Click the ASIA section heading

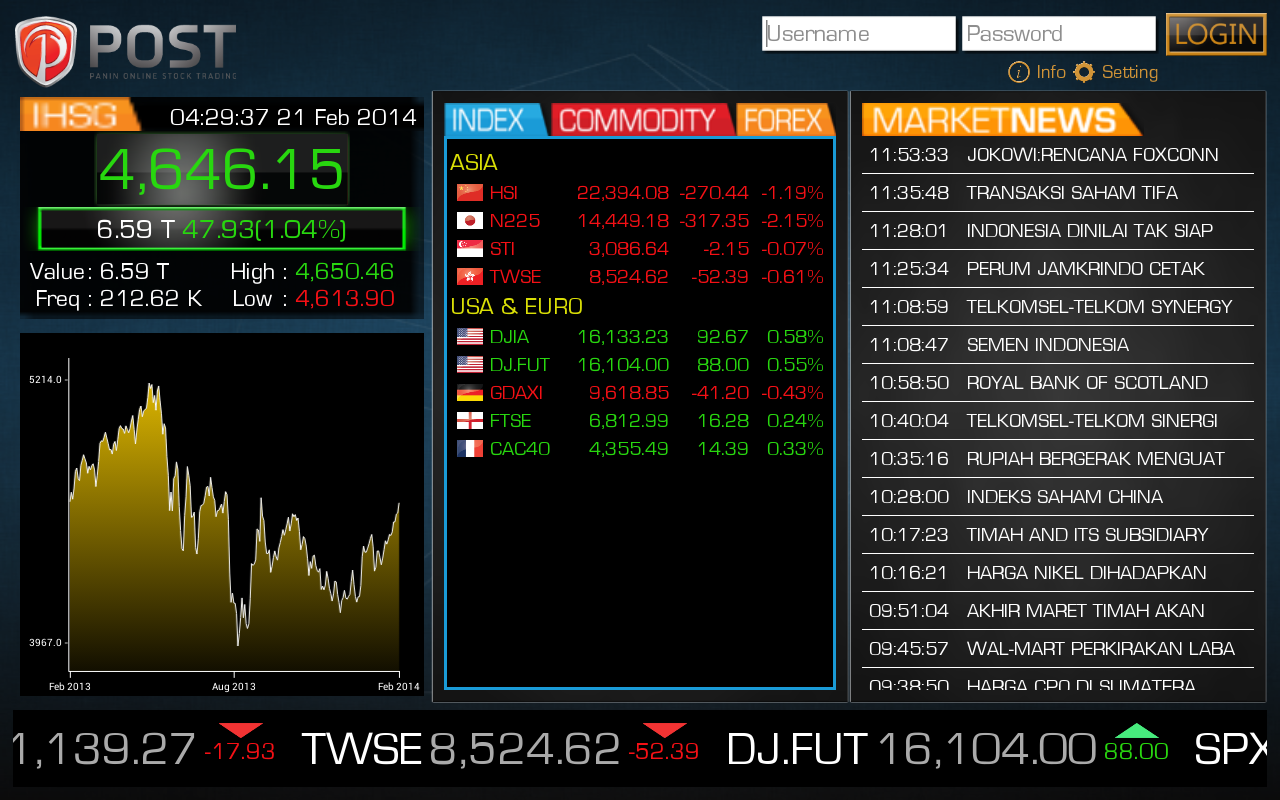(x=474, y=162)
